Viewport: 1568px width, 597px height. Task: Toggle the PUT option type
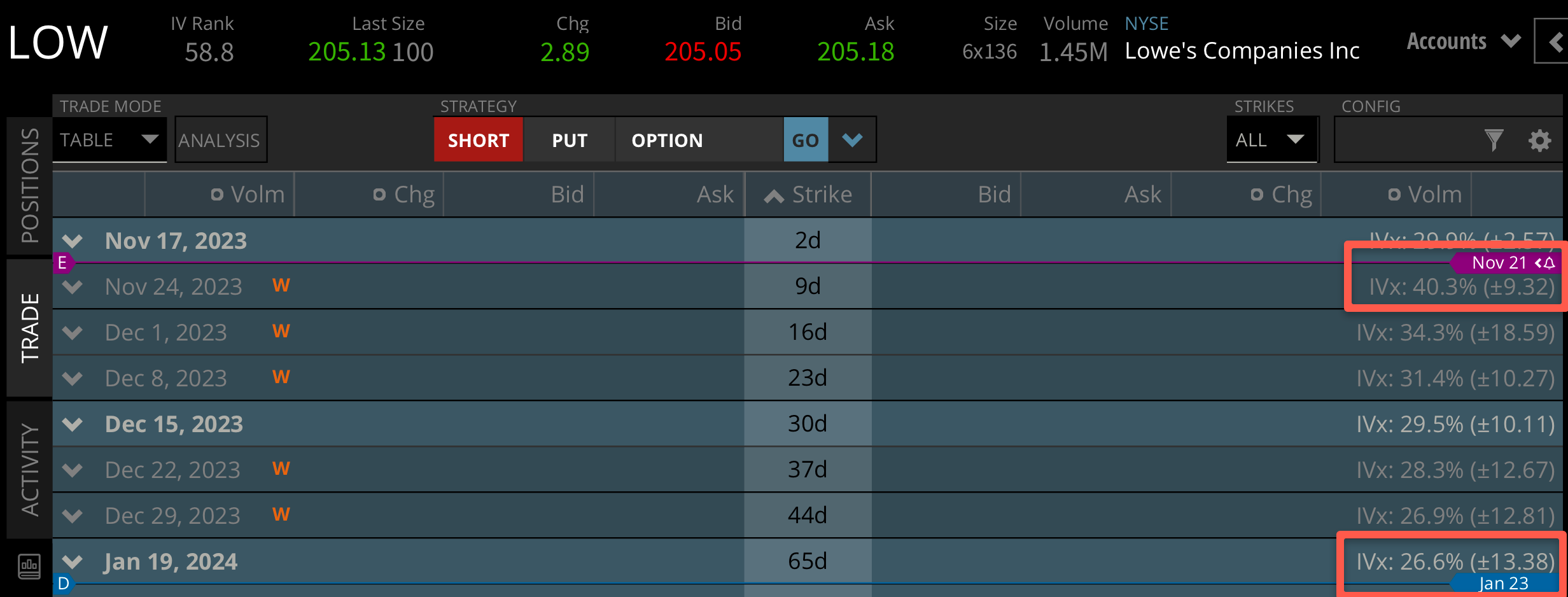[x=570, y=140]
